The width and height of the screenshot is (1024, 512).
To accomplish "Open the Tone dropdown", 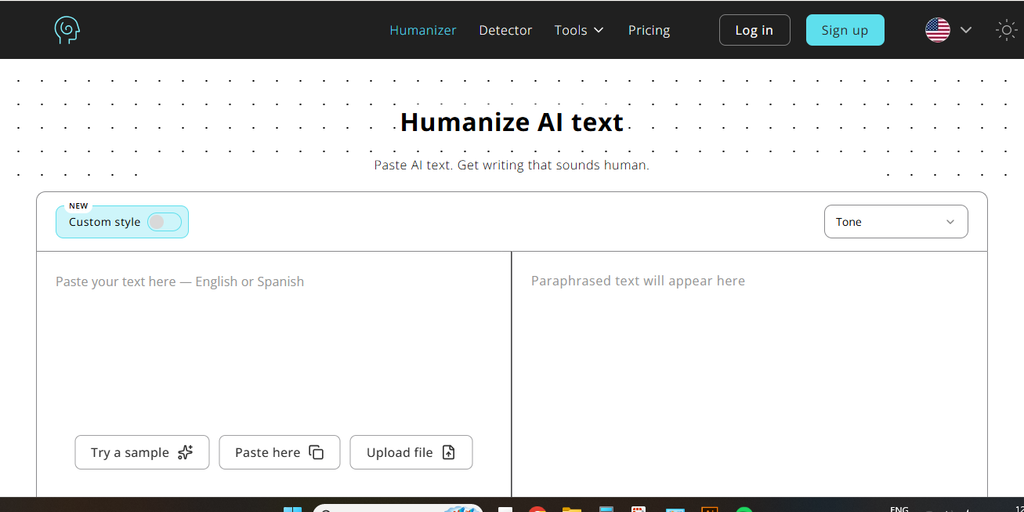I will click(895, 222).
